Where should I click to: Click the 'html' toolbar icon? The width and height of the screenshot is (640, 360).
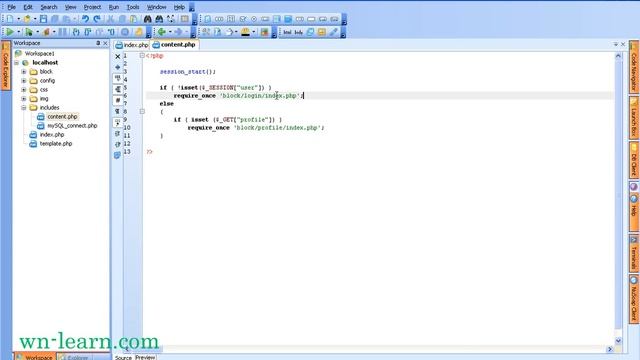[x=287, y=32]
